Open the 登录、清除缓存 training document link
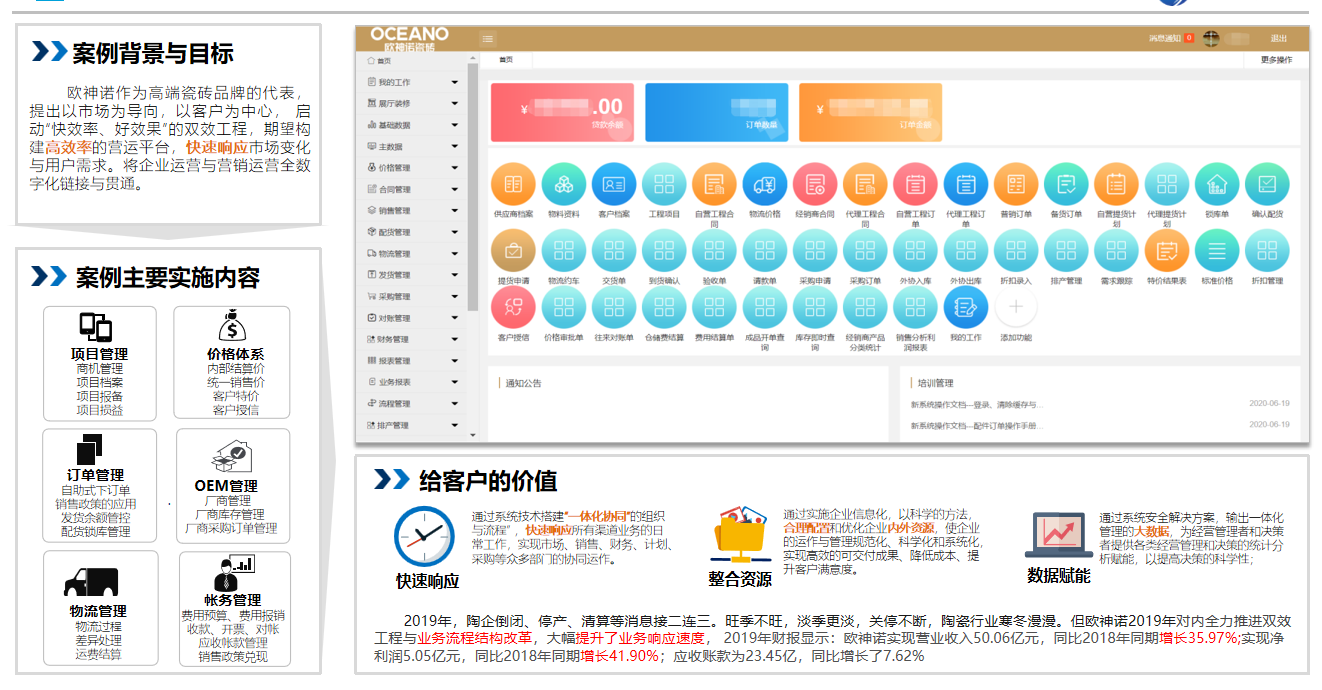Image resolution: width=1322 pixels, height=690 pixels. 977,404
